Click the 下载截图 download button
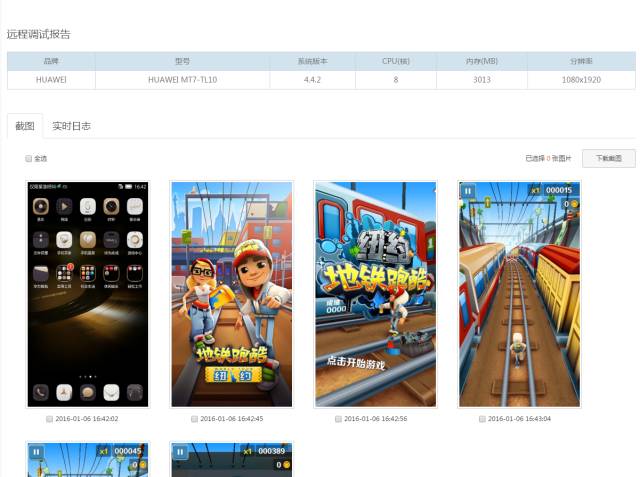The image size is (640, 477). [x=609, y=158]
